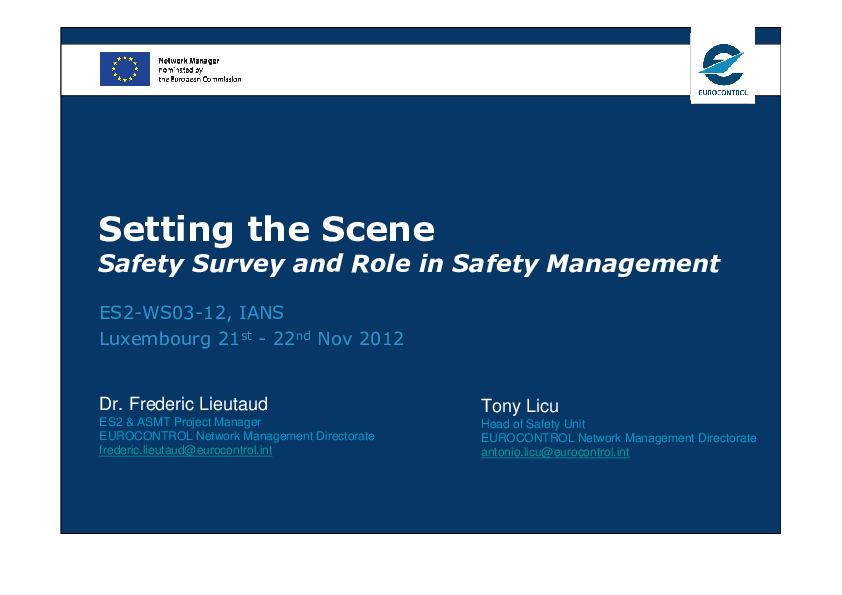
Task: Open frederic.lieutaud@eurocontrol.int email link
Action: 185,451
